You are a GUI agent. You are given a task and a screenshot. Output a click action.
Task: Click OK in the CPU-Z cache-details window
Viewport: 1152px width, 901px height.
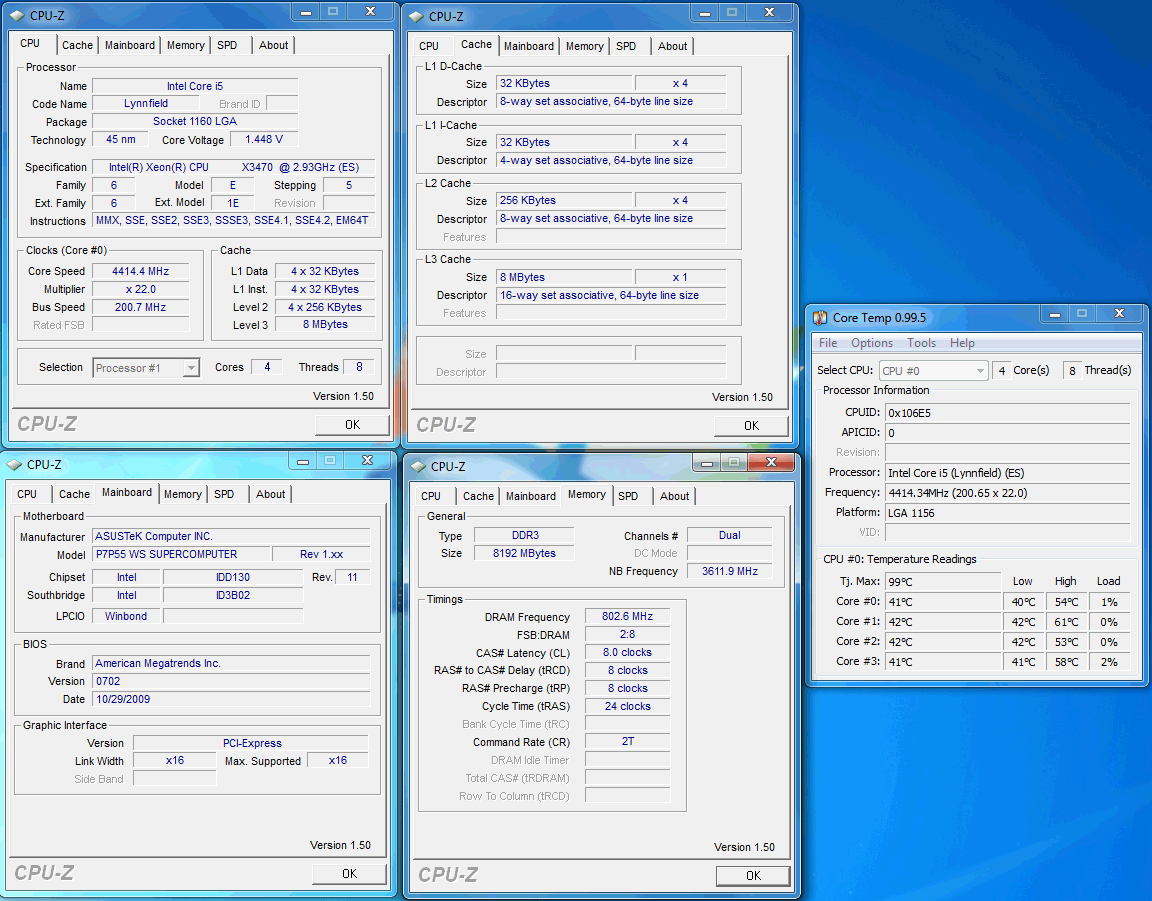751,426
